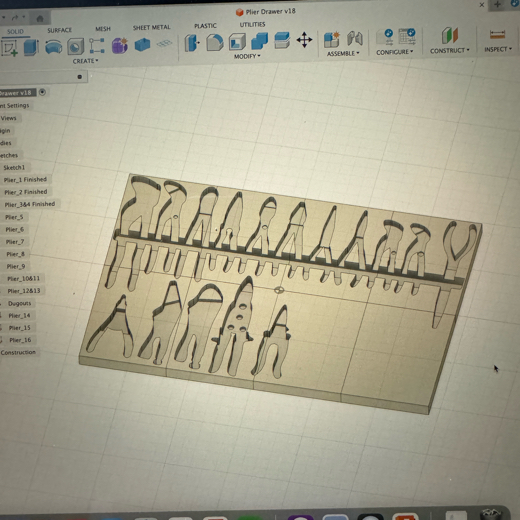Viewport: 520px width, 520px height.
Task: Click the Redo arrow
Action: [15, 17]
